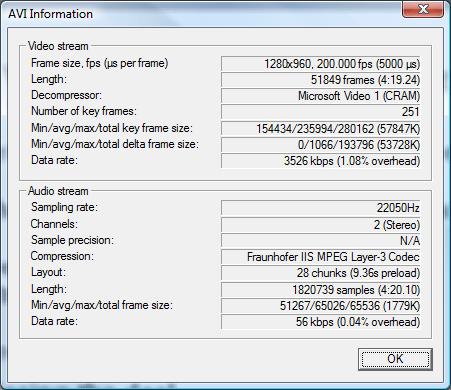The image size is (451, 390).
Task: Click audio data rate '56 kbps (0.04% overhead)'
Action: [321, 322]
